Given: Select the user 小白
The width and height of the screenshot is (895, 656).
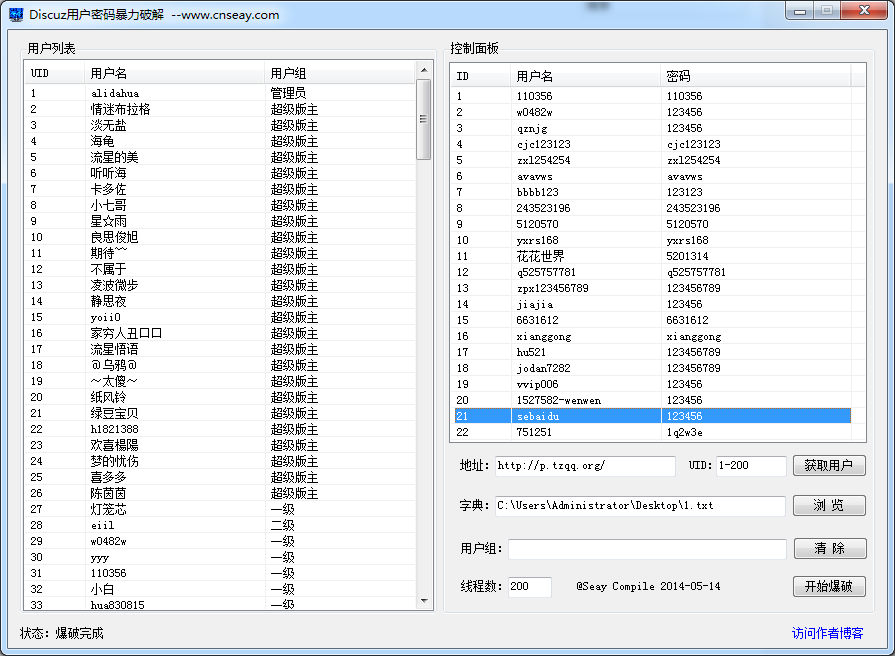Looking at the screenshot, I should coord(220,589).
